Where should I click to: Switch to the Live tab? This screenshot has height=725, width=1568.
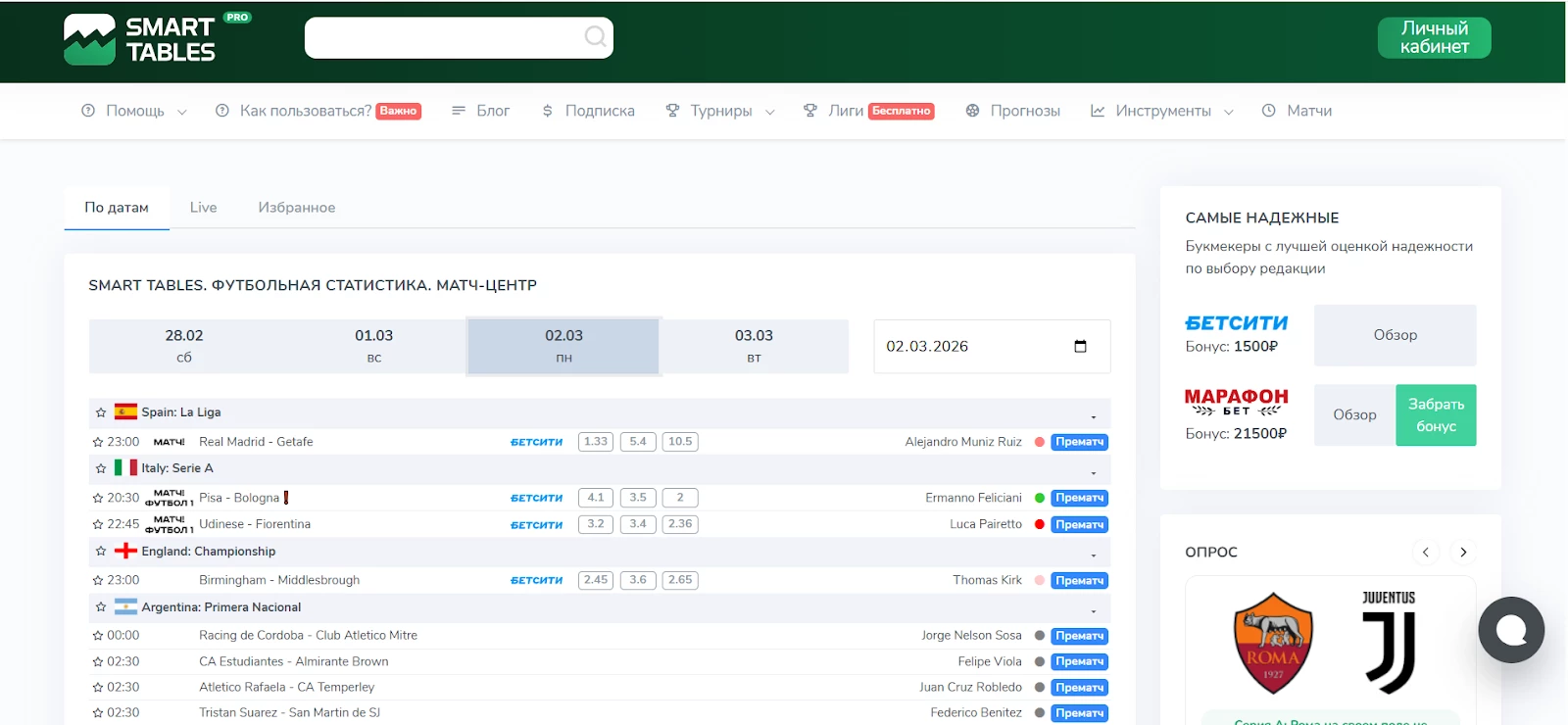coord(203,208)
